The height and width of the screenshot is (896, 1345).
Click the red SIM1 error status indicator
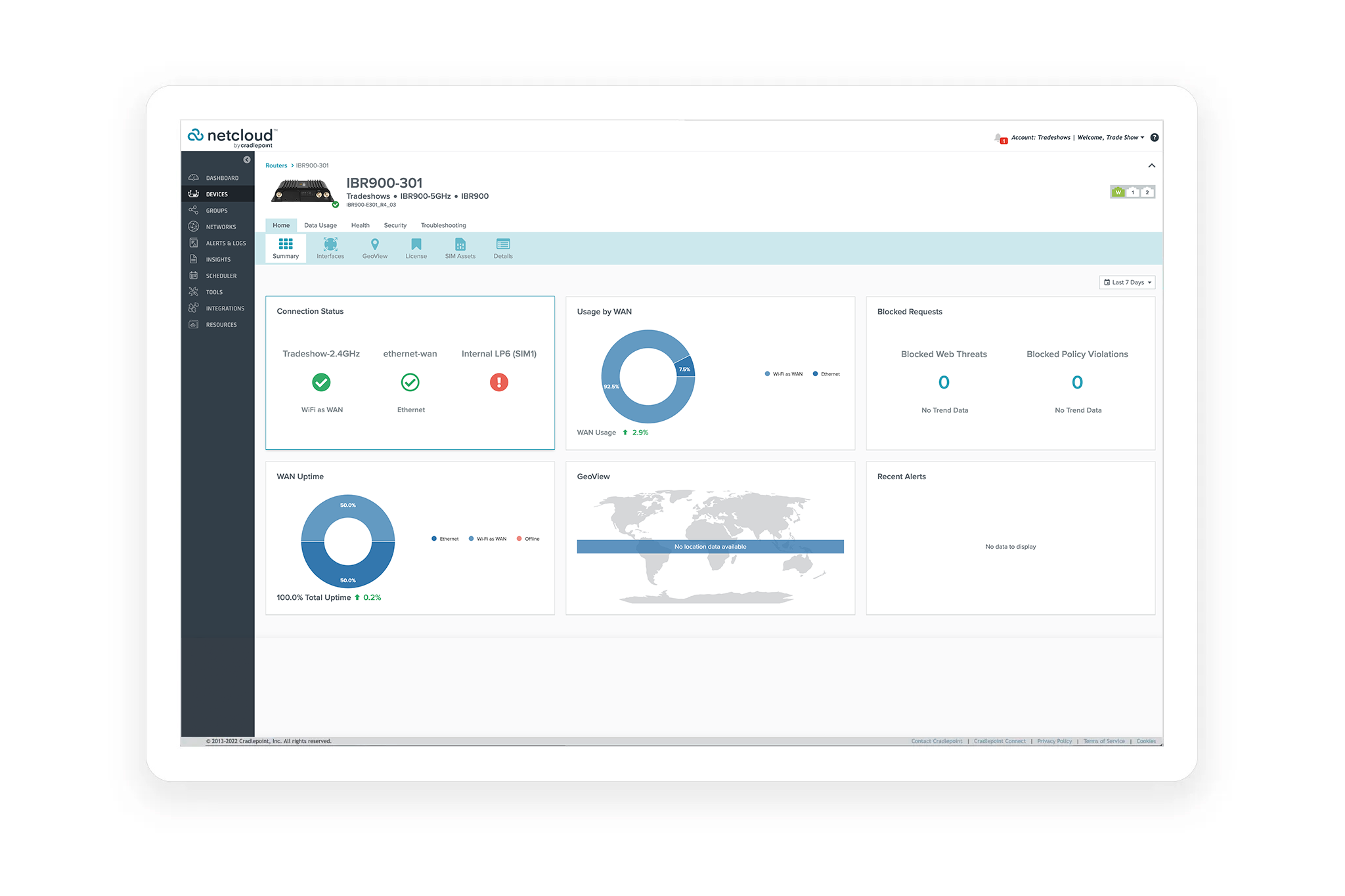pos(499,382)
